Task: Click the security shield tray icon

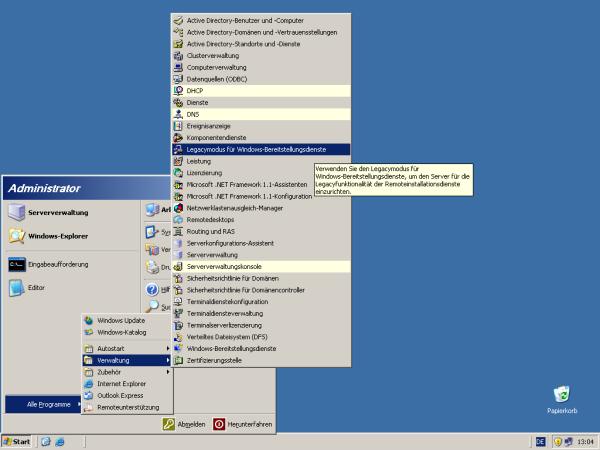Action: pyautogui.click(x=558, y=442)
